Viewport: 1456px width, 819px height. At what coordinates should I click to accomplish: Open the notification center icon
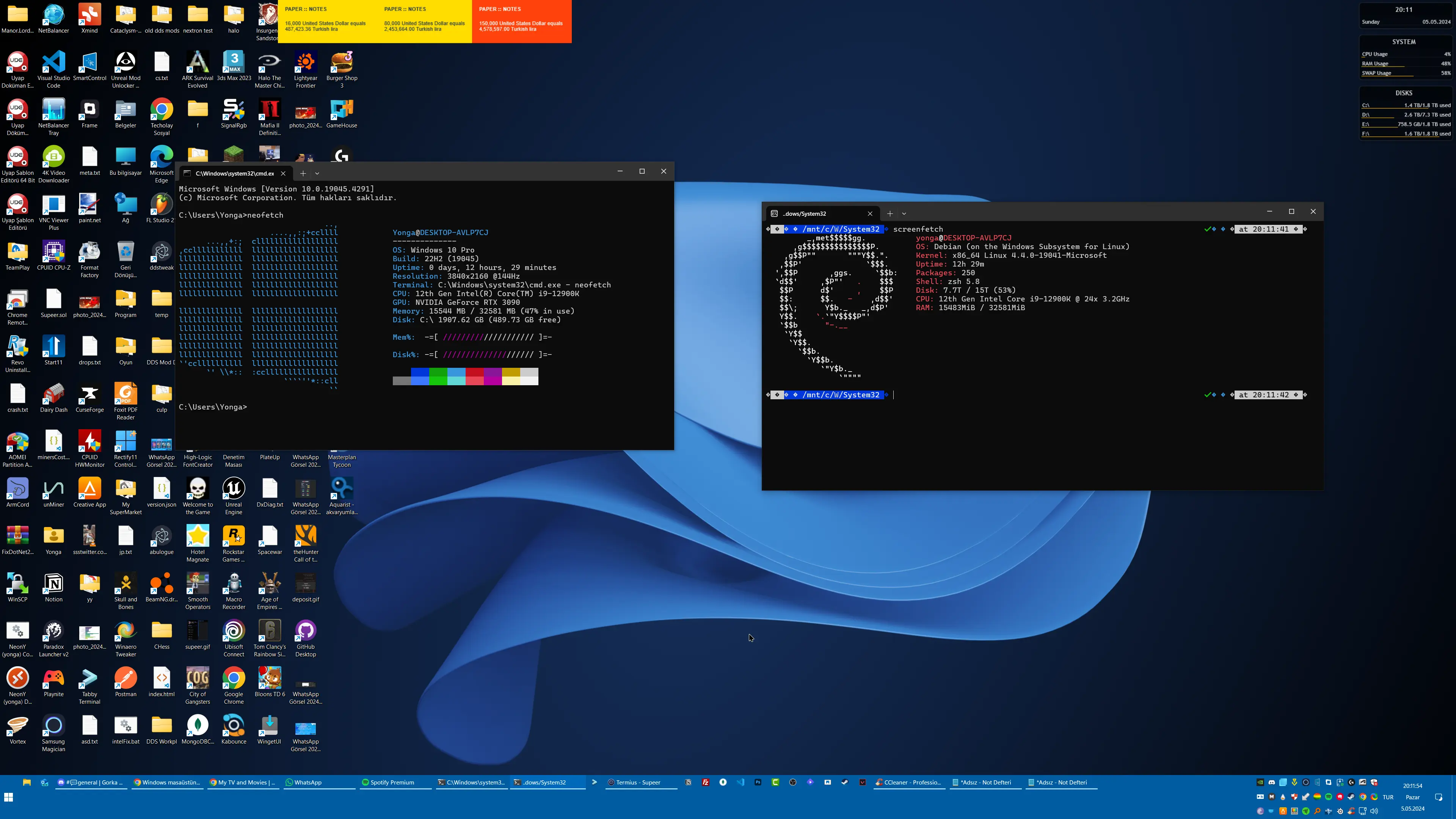[x=1439, y=797]
